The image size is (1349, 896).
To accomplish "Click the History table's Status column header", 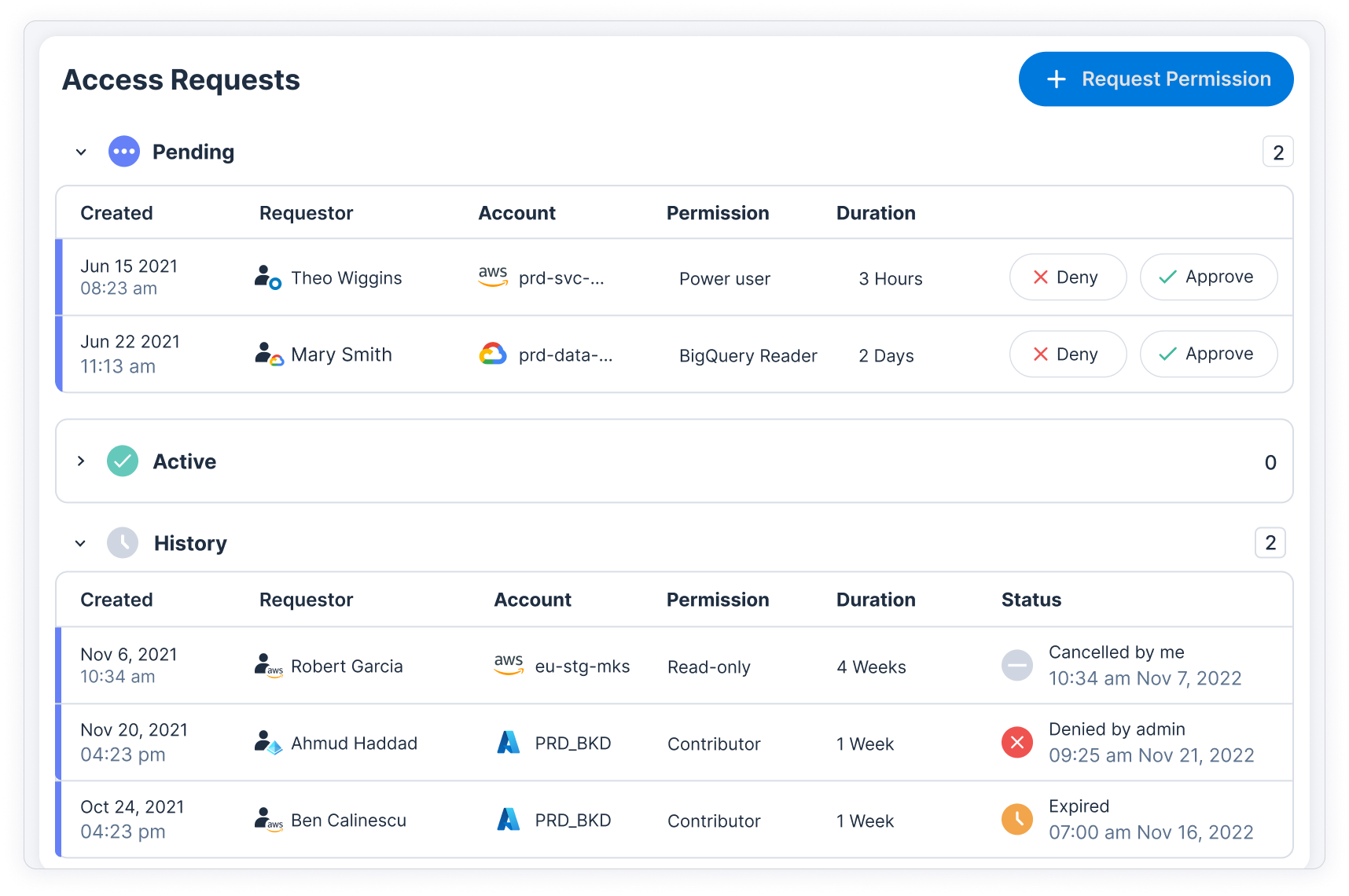I will click(1031, 600).
